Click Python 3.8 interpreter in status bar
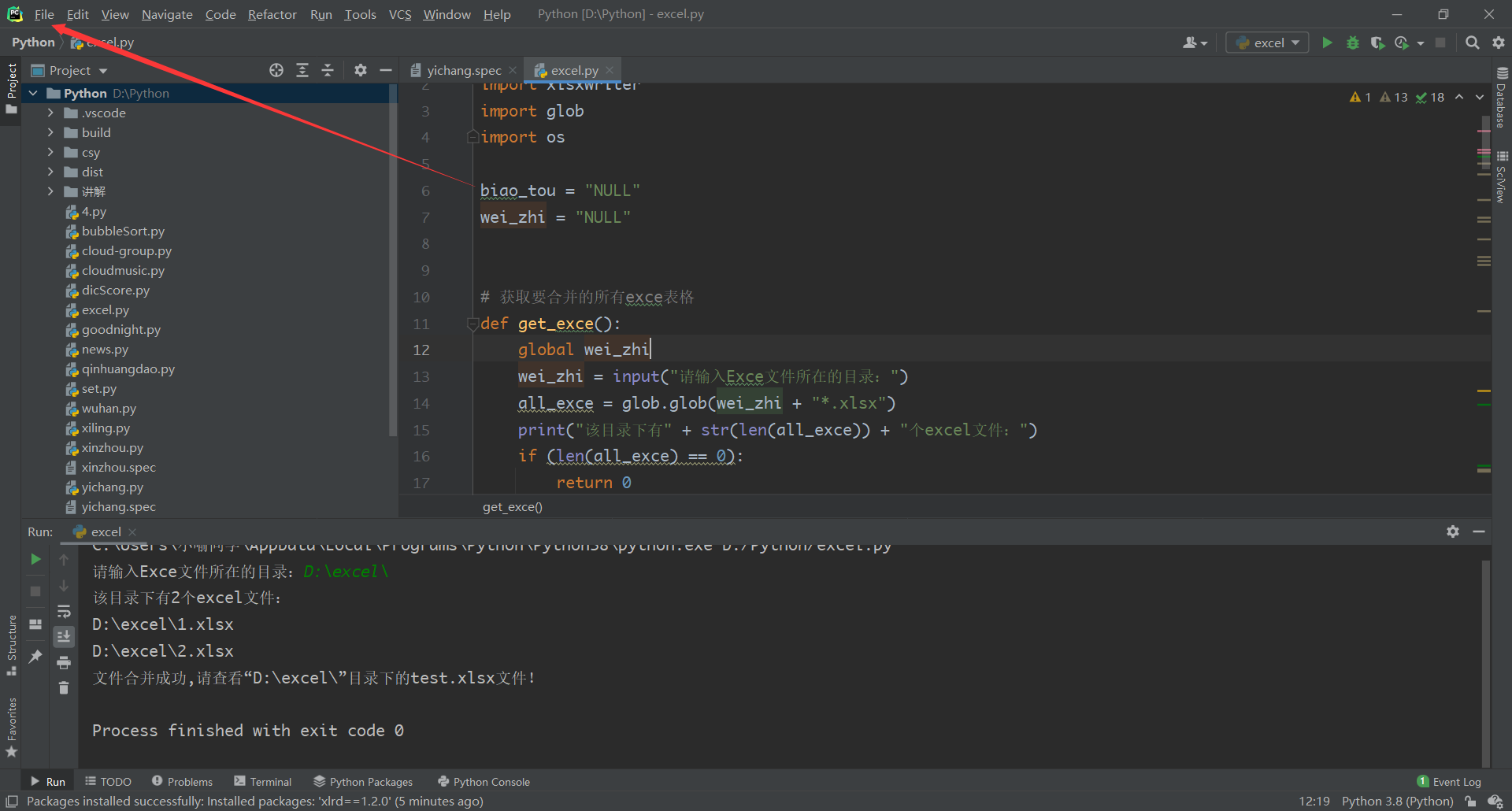Image resolution: width=1512 pixels, height=811 pixels. pos(1397,801)
